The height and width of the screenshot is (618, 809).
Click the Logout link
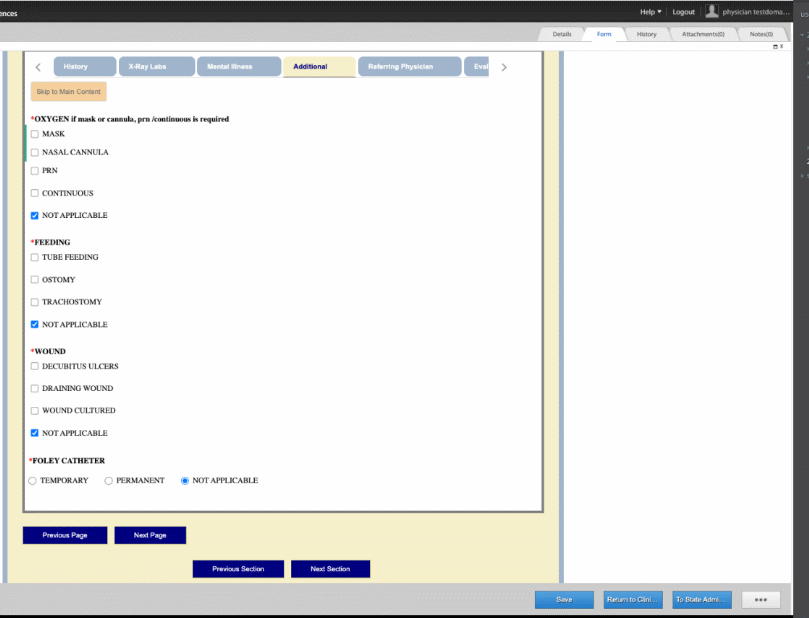pos(683,12)
